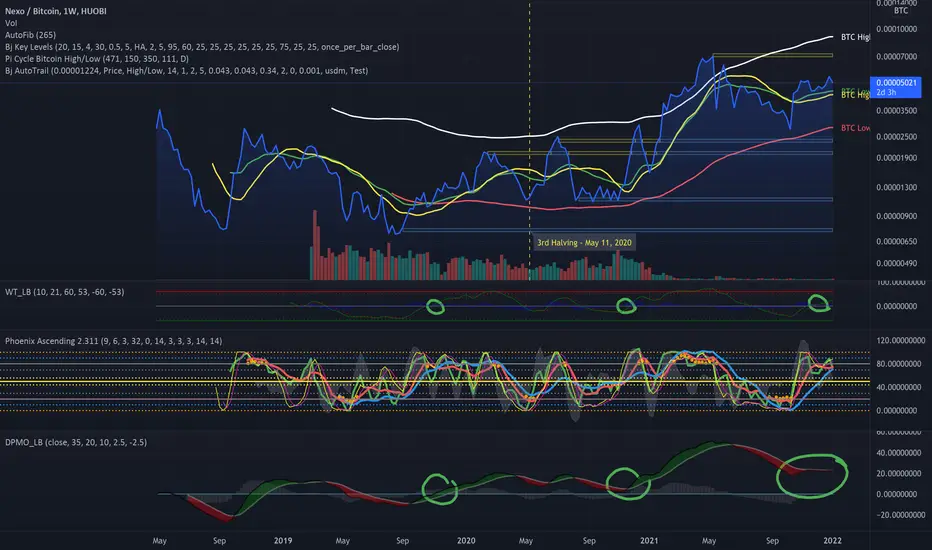Click the 0.00000650 price axis value
The image size is (932, 550).
tap(896, 241)
